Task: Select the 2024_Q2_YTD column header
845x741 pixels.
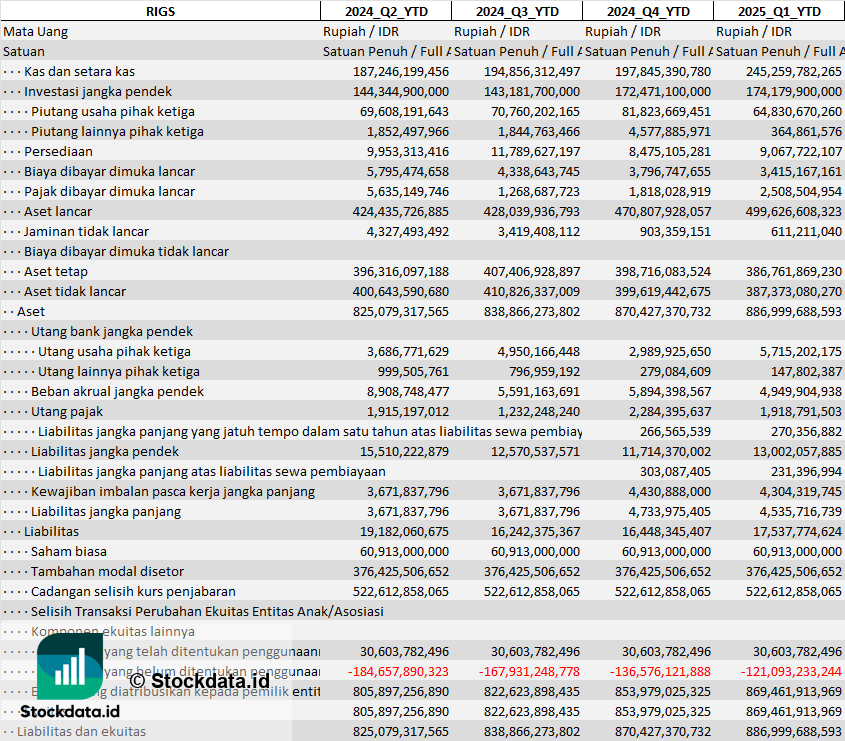Action: click(385, 11)
